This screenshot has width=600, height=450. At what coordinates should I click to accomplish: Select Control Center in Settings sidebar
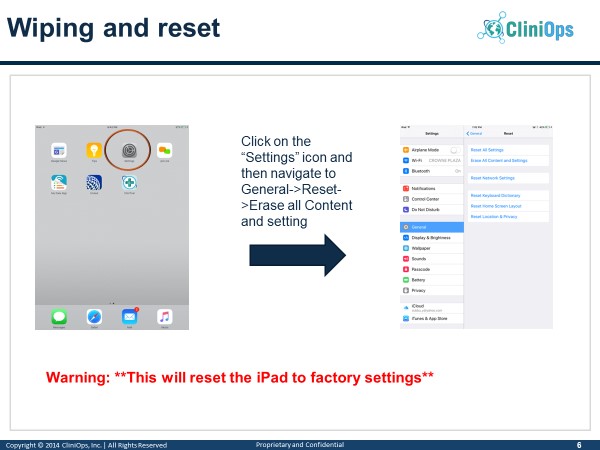(x=432, y=199)
